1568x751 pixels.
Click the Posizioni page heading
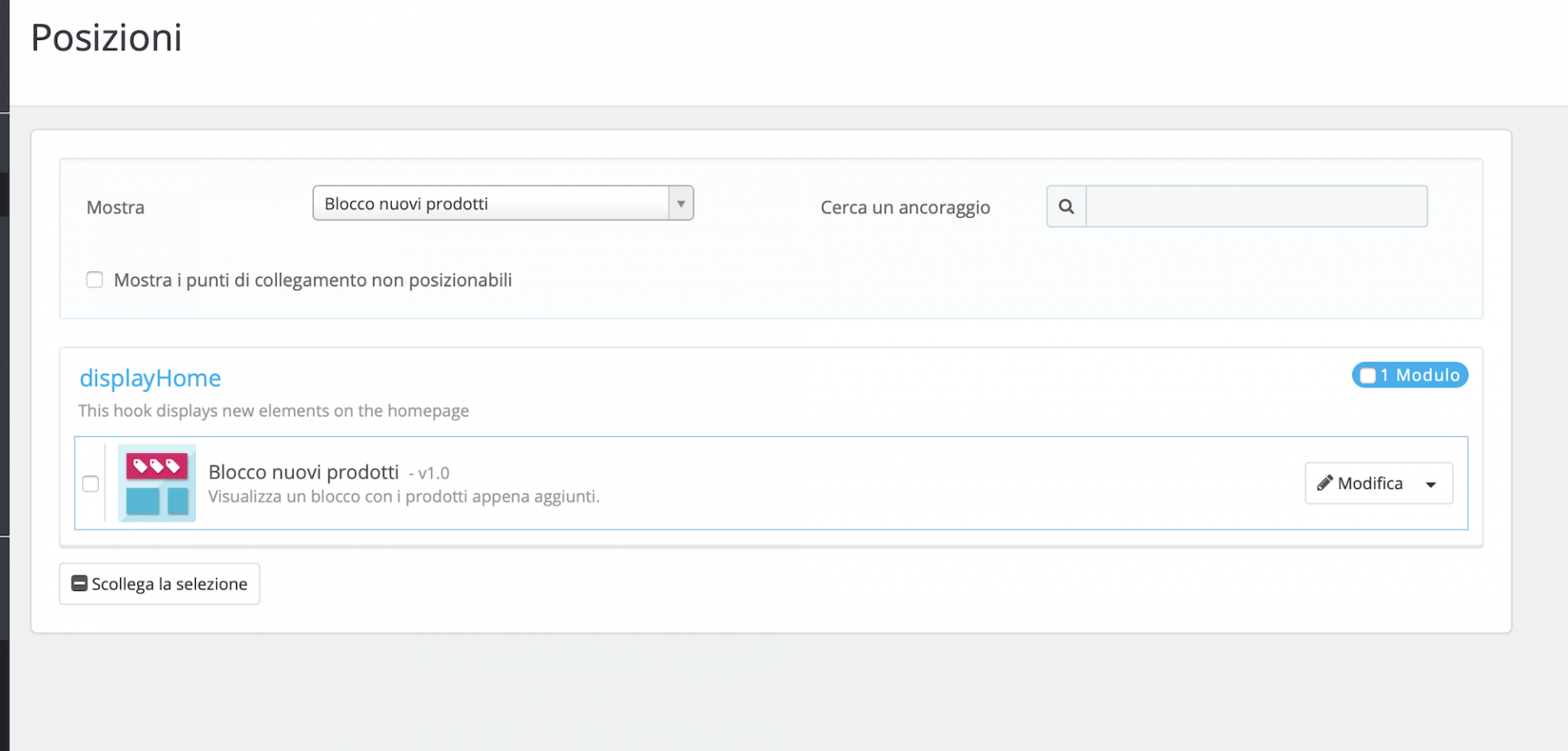click(x=106, y=38)
